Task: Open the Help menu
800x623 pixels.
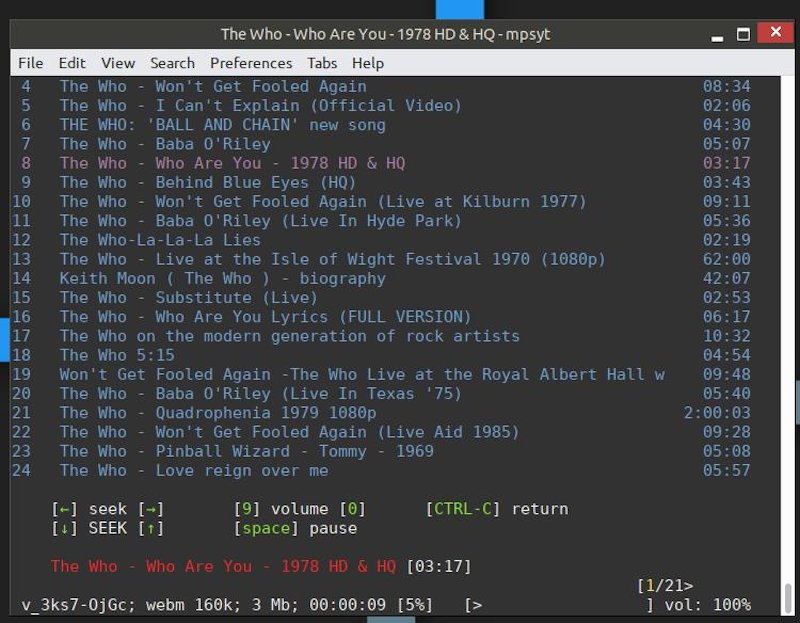Action: 368,63
